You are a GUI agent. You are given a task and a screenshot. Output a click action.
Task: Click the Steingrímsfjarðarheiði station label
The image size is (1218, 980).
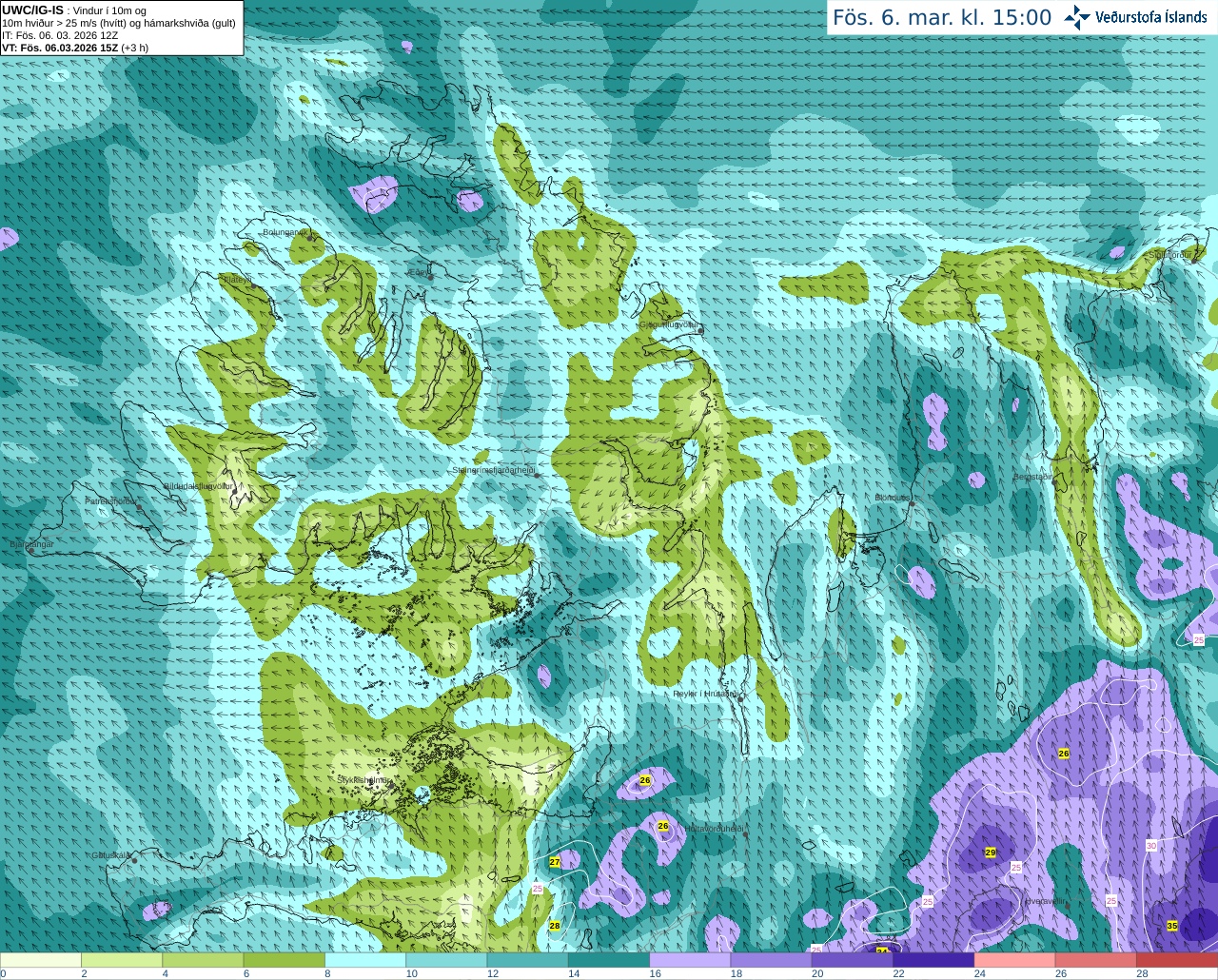point(494,469)
